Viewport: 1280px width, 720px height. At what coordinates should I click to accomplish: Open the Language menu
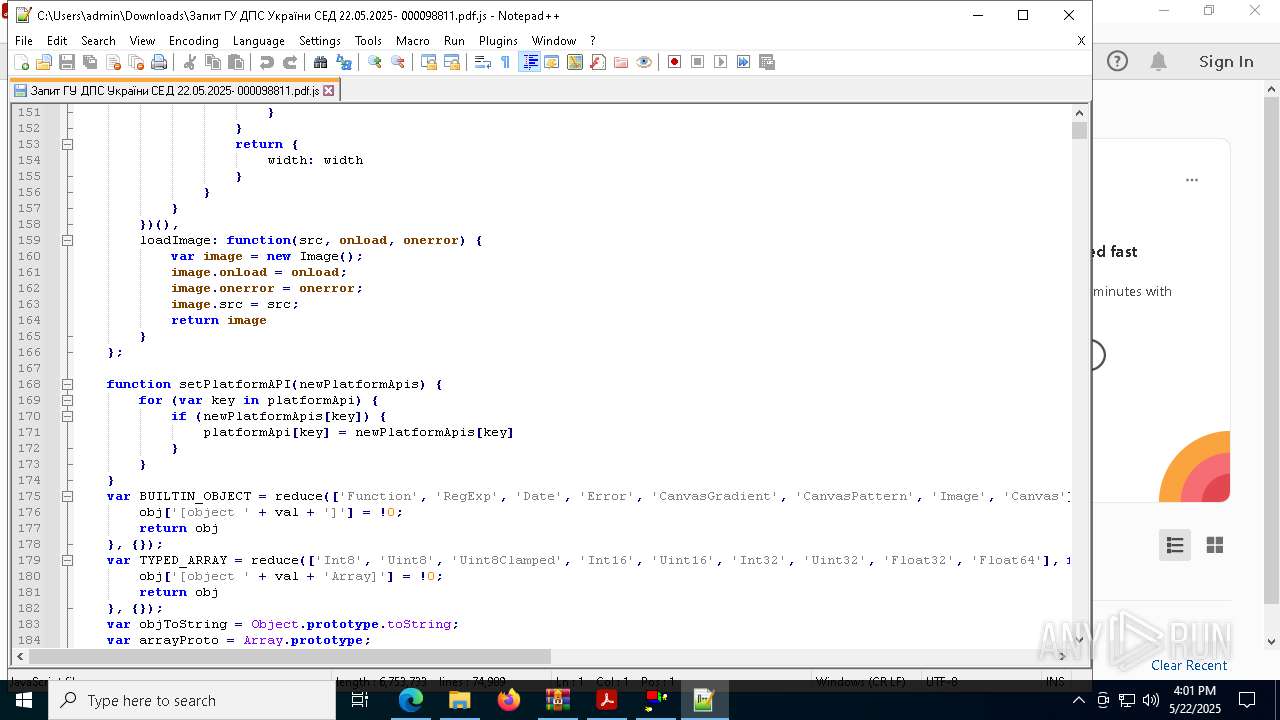point(258,41)
